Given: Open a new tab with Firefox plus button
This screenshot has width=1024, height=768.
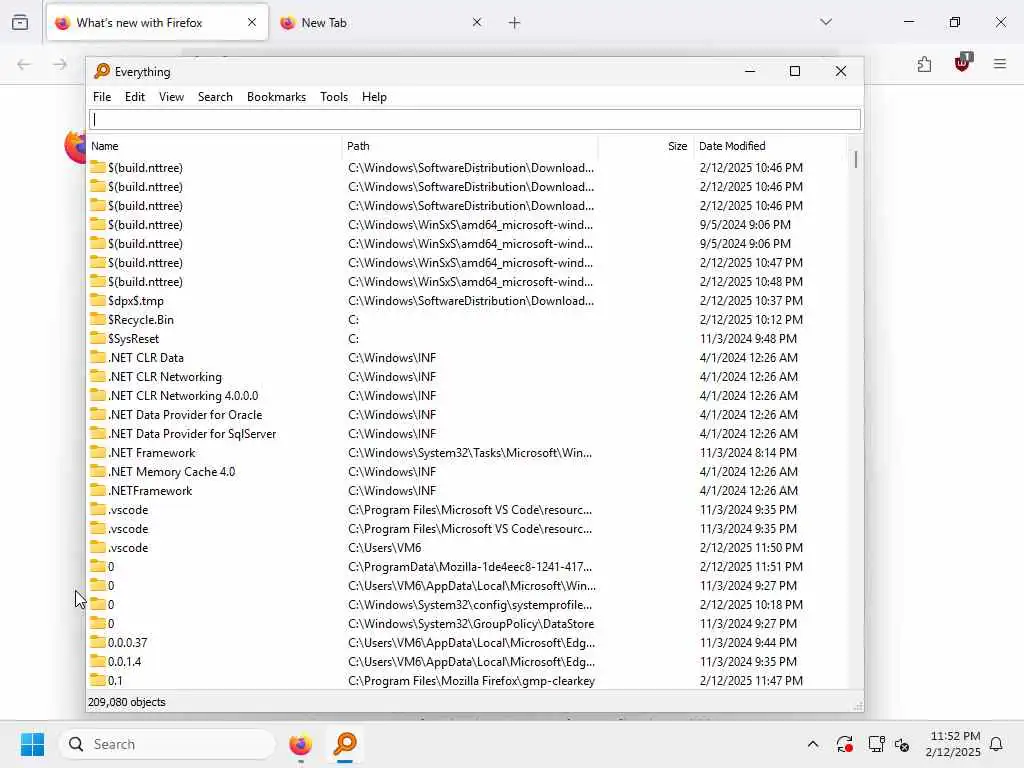Looking at the screenshot, I should (515, 23).
